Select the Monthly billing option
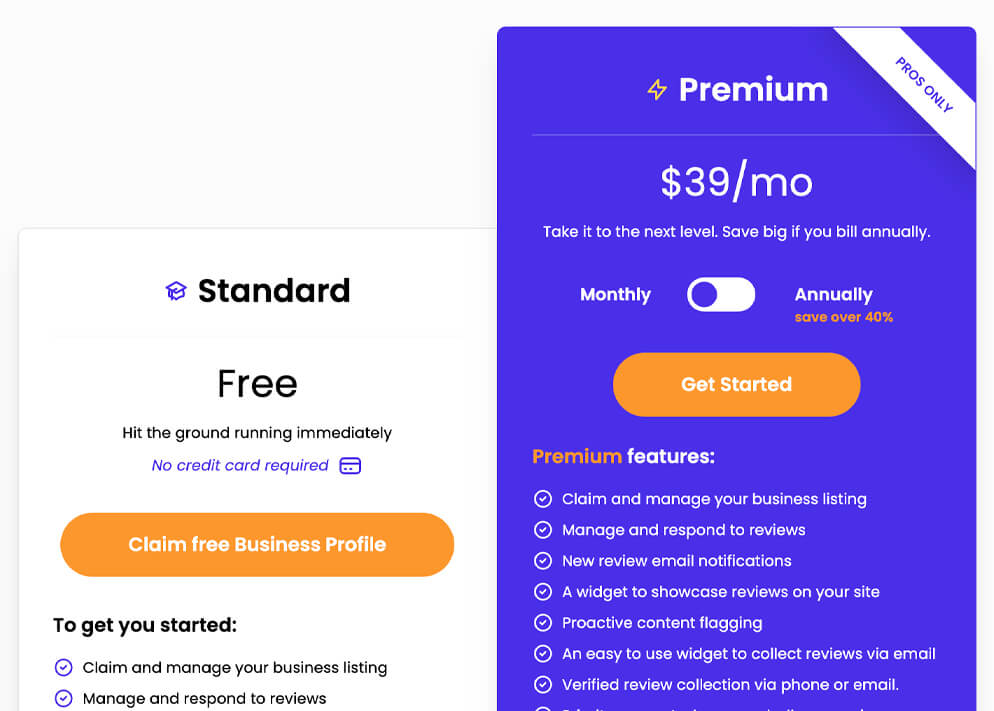 pyautogui.click(x=615, y=295)
